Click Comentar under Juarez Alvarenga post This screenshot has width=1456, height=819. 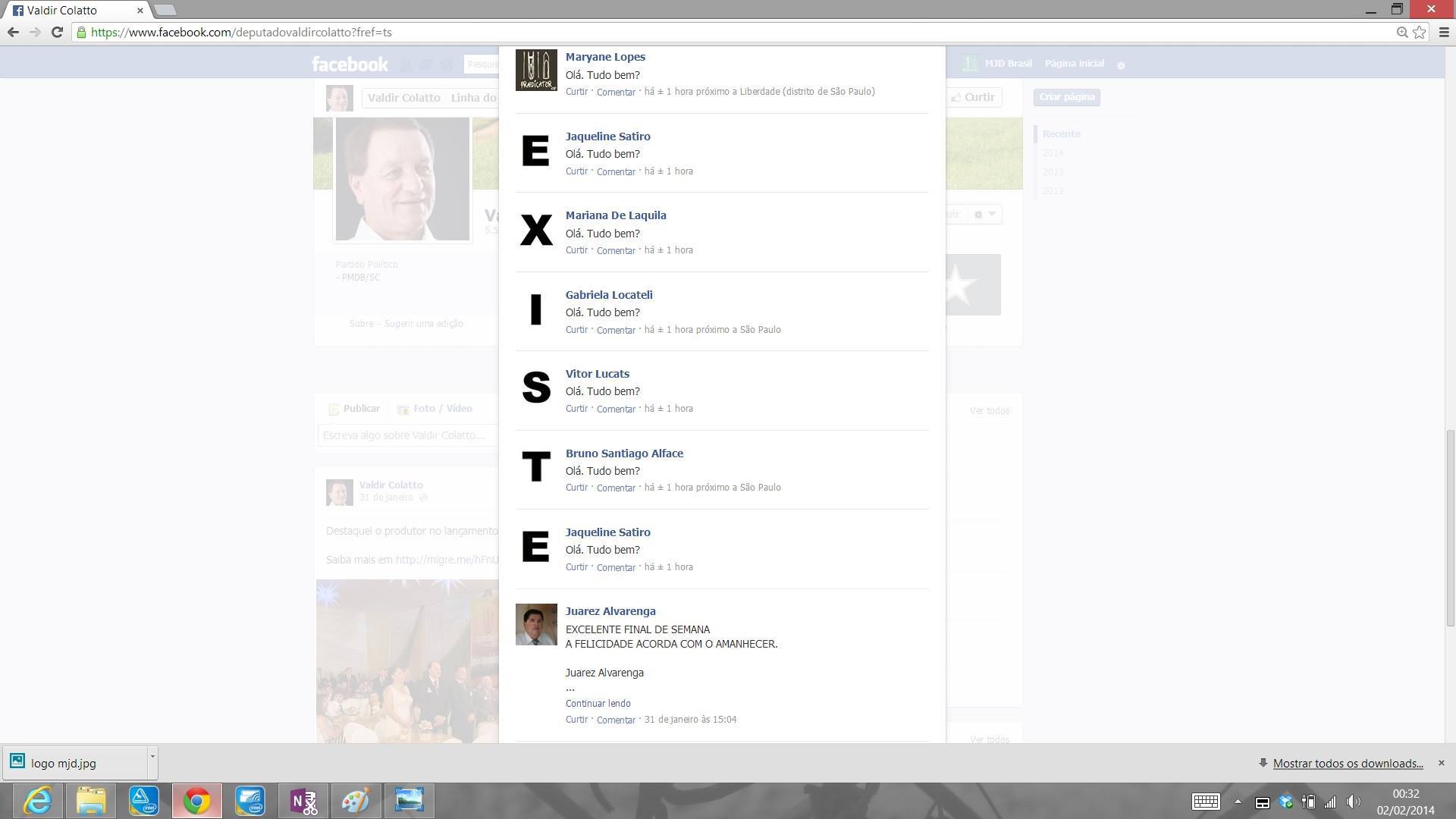pyautogui.click(x=616, y=720)
